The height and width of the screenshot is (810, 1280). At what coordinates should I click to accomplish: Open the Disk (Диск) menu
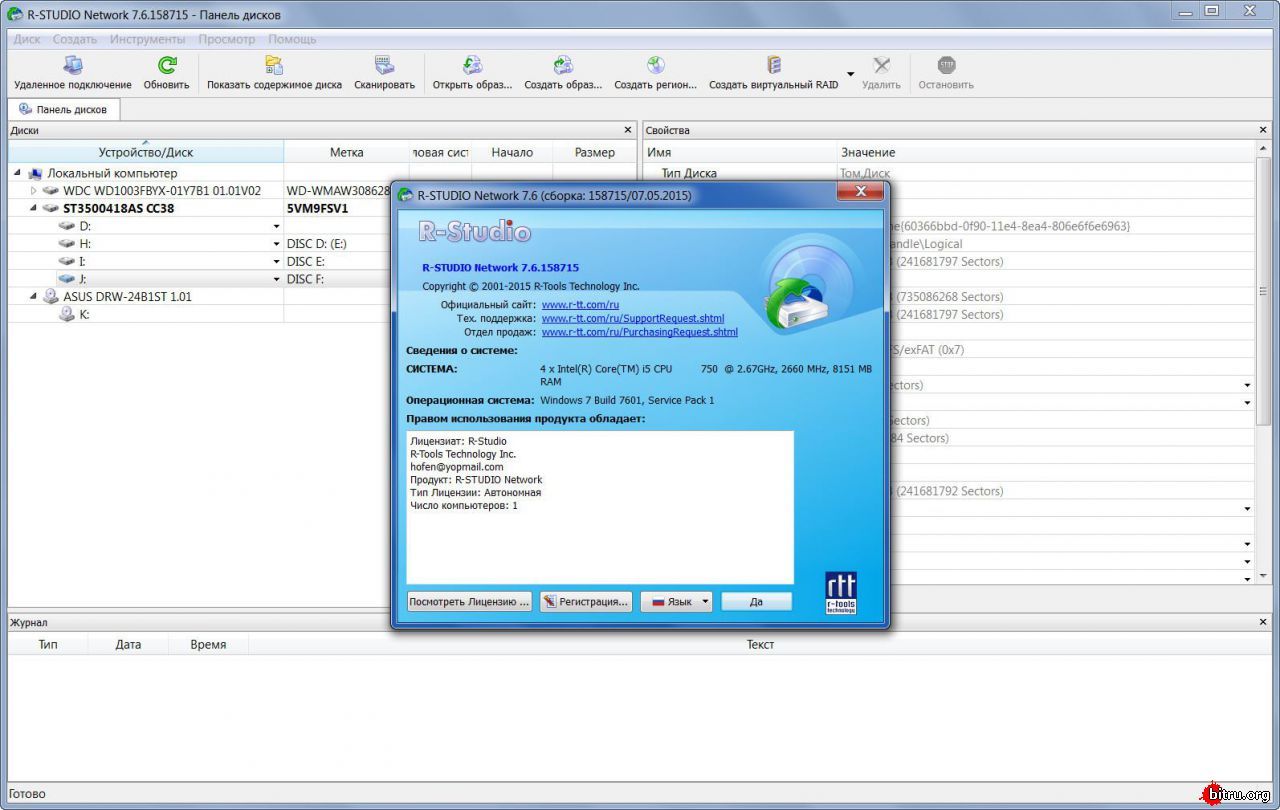click(x=27, y=39)
